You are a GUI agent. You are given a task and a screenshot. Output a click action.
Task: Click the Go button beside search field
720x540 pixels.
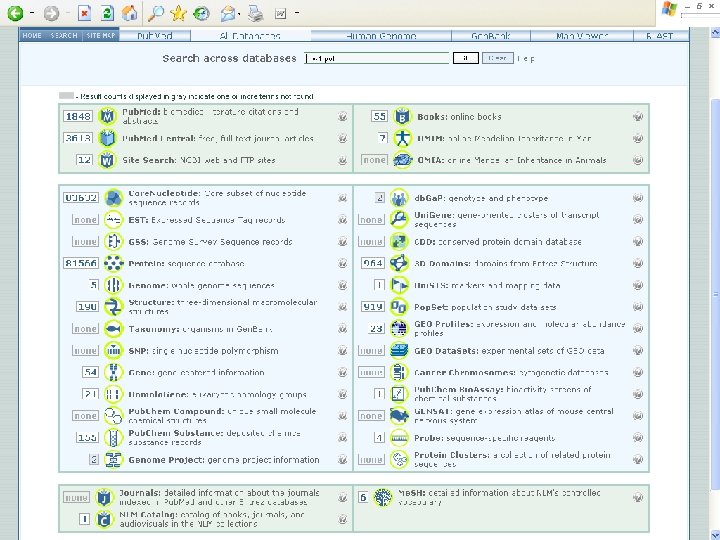coord(466,58)
